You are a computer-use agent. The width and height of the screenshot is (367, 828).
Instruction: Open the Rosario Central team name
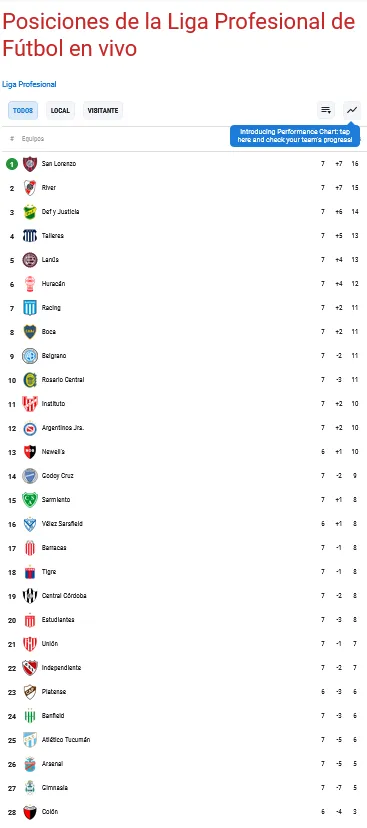pyautogui.click(x=63, y=380)
